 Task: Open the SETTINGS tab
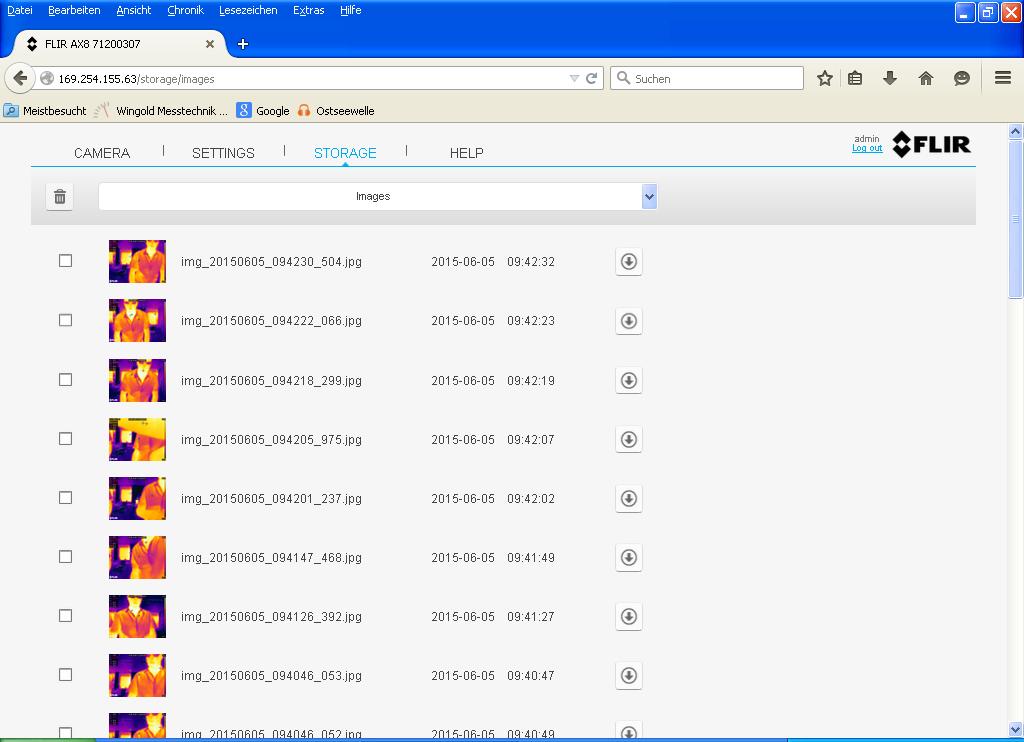[x=223, y=153]
